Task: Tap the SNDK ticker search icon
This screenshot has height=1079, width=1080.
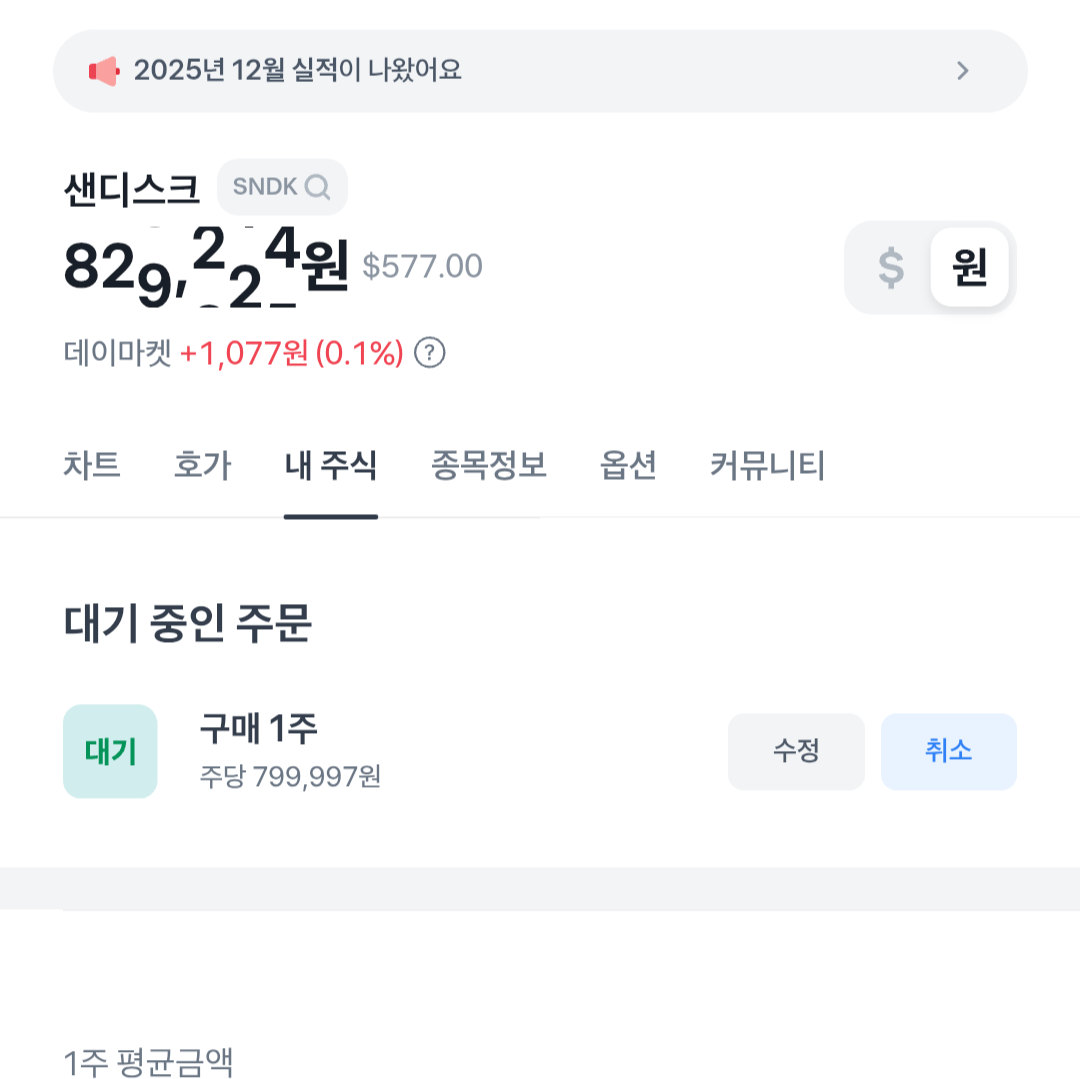Action: (x=317, y=187)
